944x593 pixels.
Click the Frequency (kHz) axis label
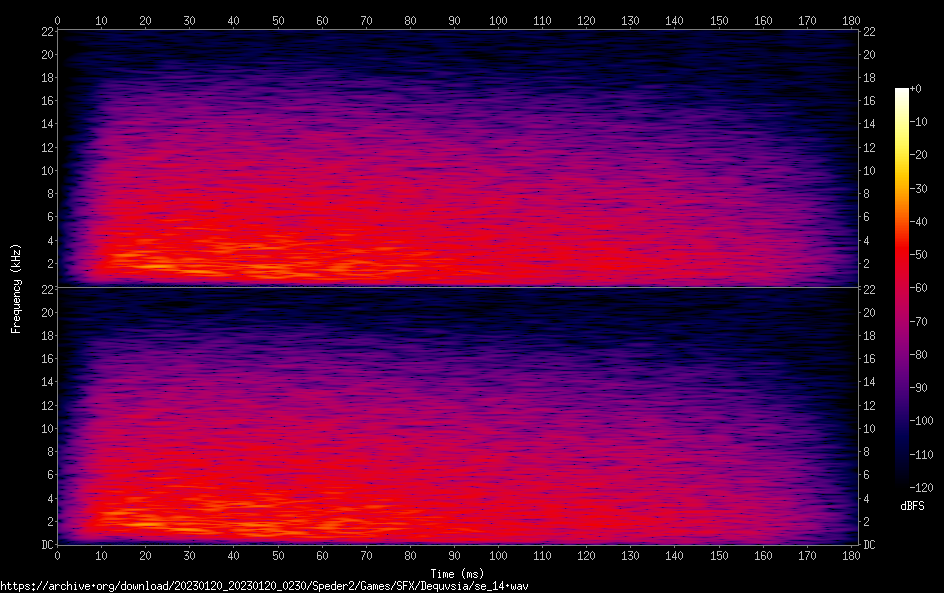pyautogui.click(x=16, y=287)
